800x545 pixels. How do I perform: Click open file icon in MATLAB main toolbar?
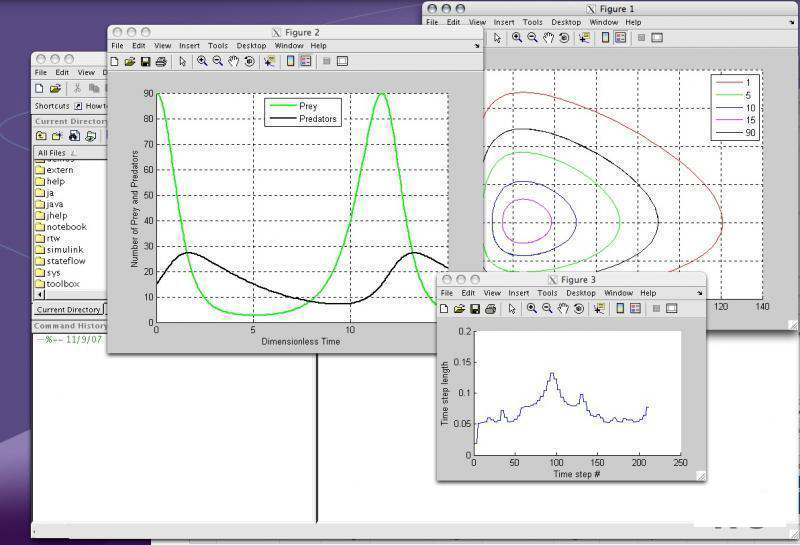(55, 89)
